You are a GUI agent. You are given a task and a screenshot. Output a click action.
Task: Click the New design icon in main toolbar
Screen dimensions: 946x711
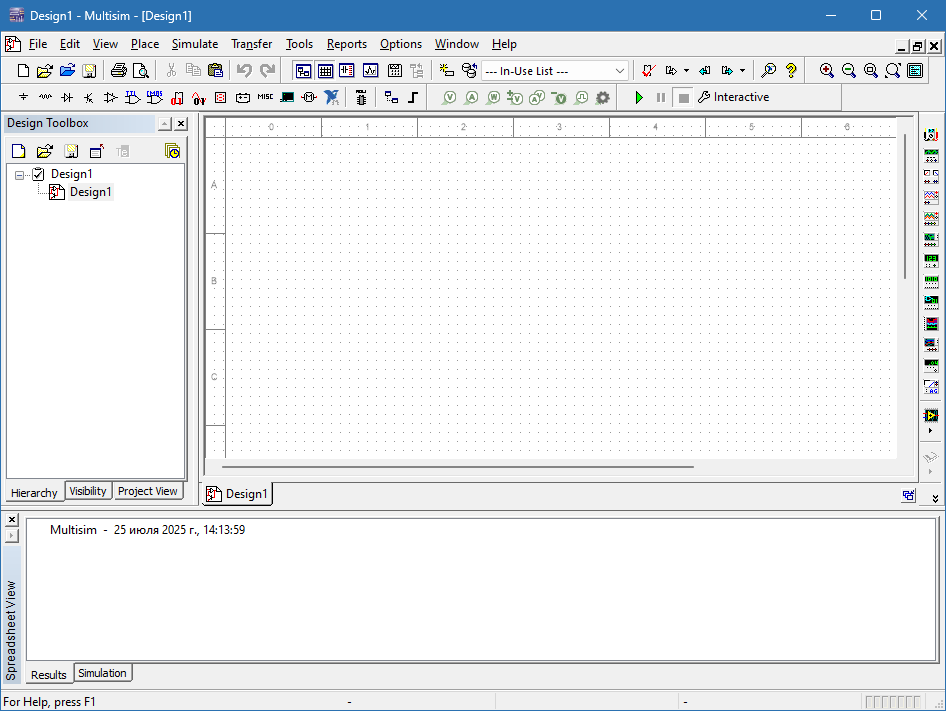click(x=23, y=71)
